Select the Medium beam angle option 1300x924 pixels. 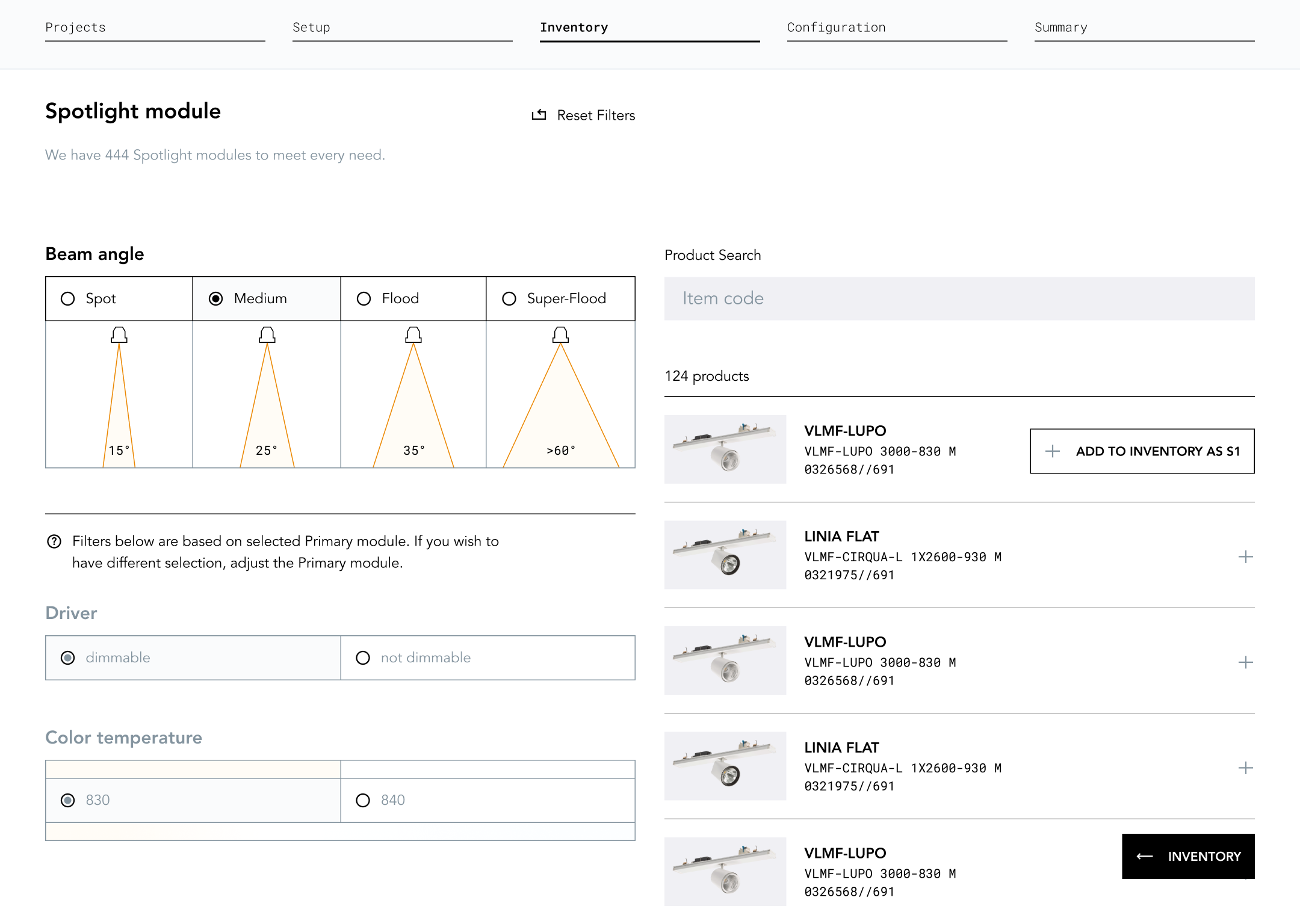(x=267, y=298)
